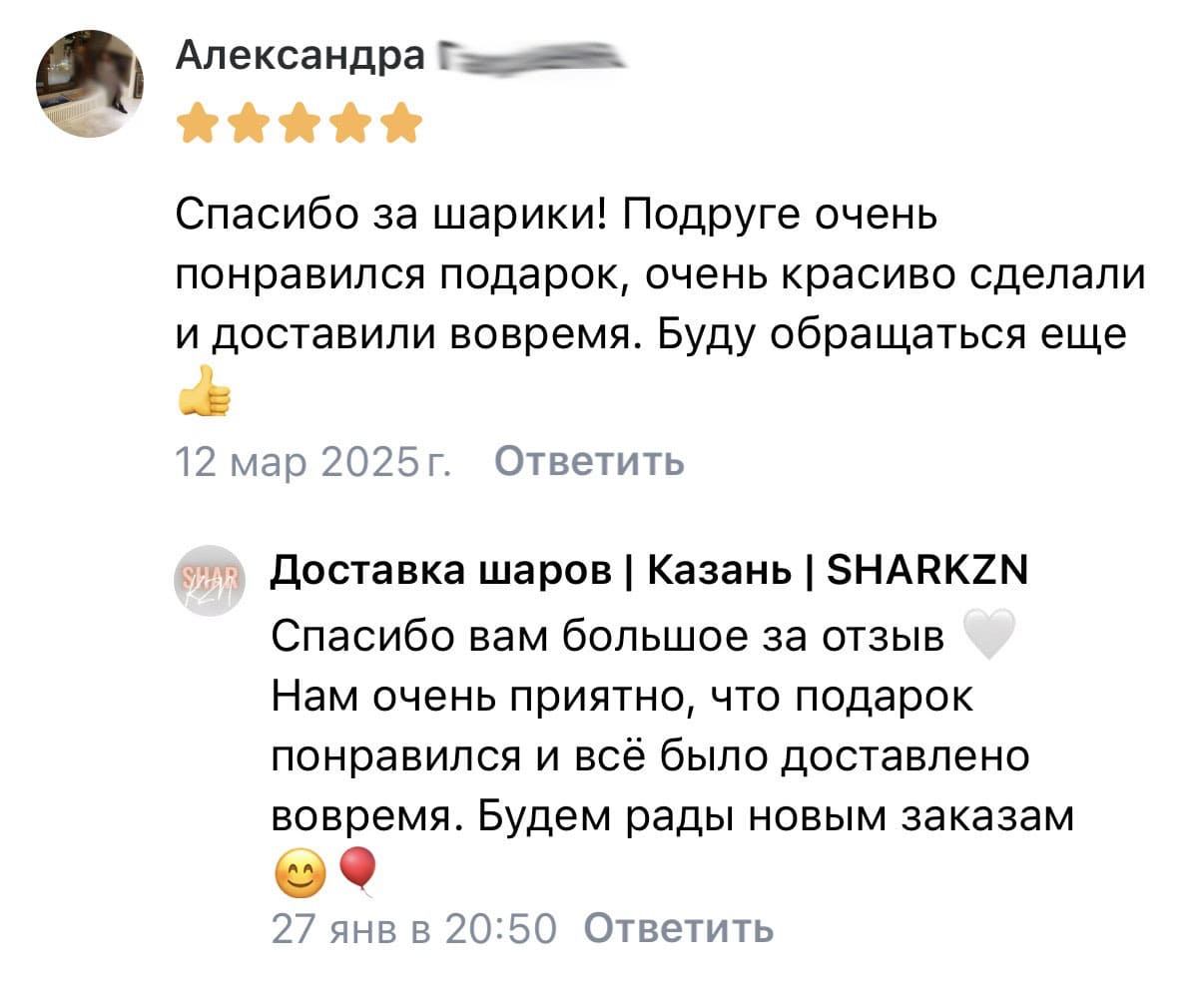Click the reviewer name Александра

click(300, 55)
